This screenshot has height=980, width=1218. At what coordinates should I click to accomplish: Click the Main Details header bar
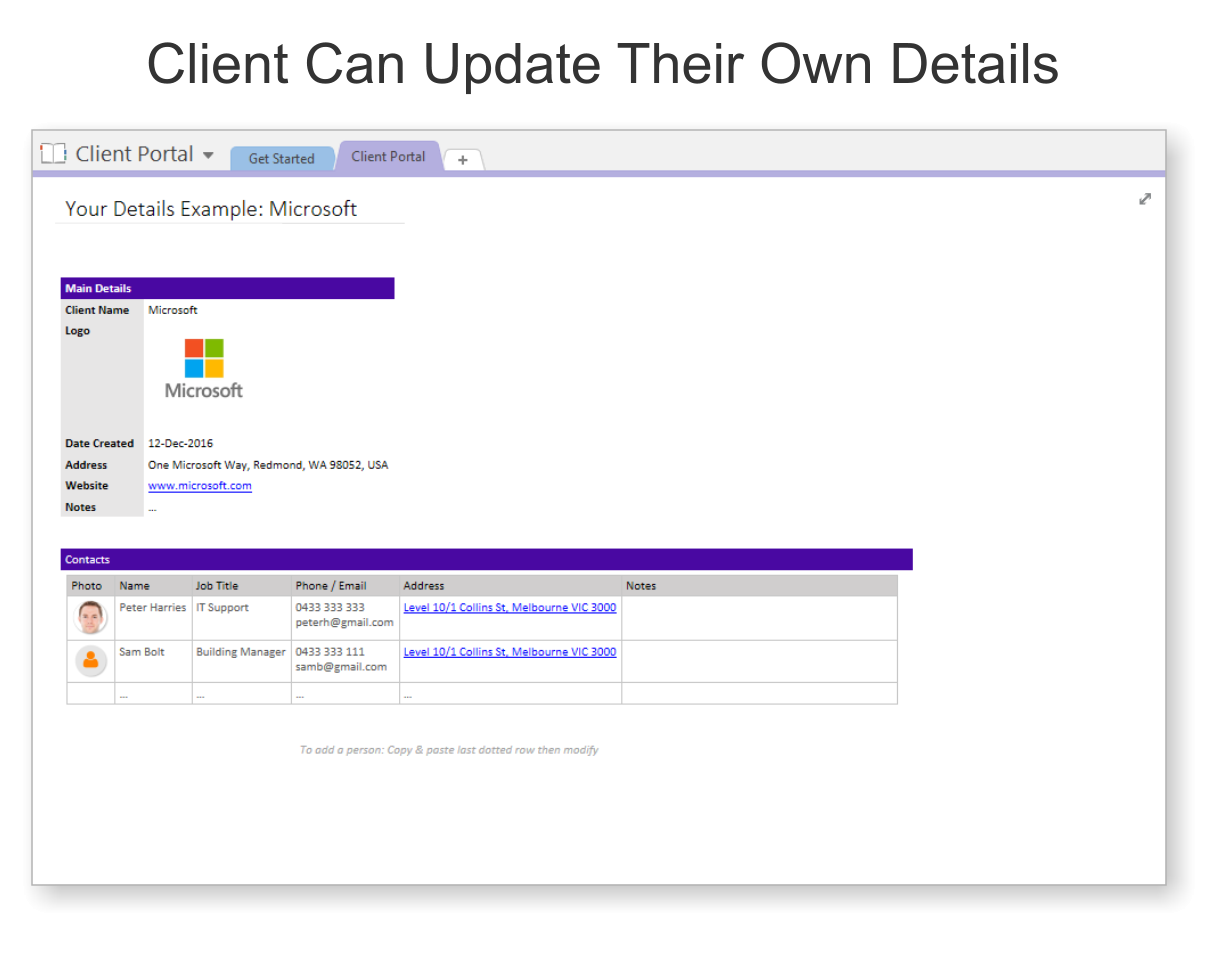tap(227, 288)
